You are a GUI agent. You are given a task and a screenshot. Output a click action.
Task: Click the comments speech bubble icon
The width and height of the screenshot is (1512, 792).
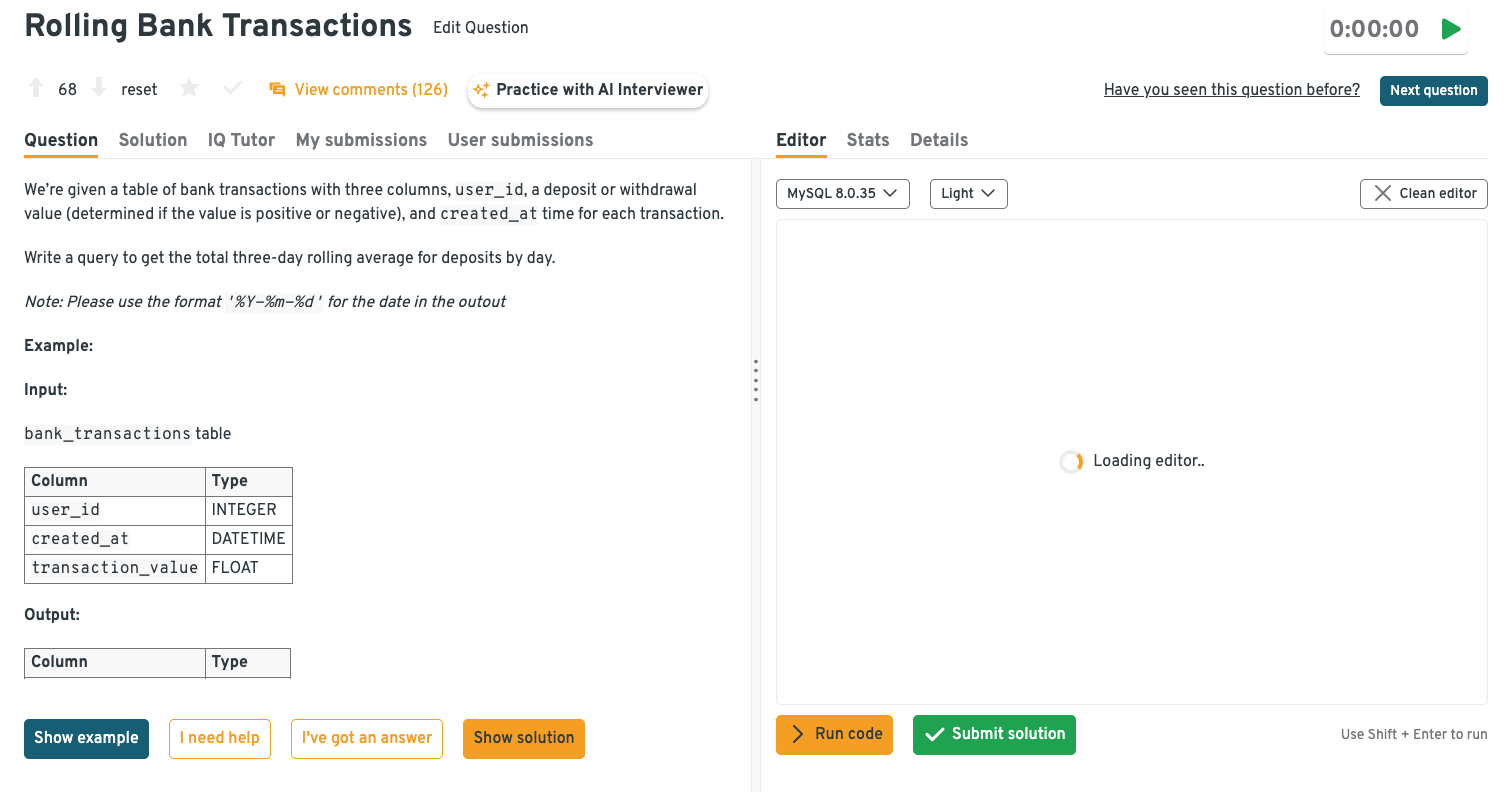[x=277, y=90]
